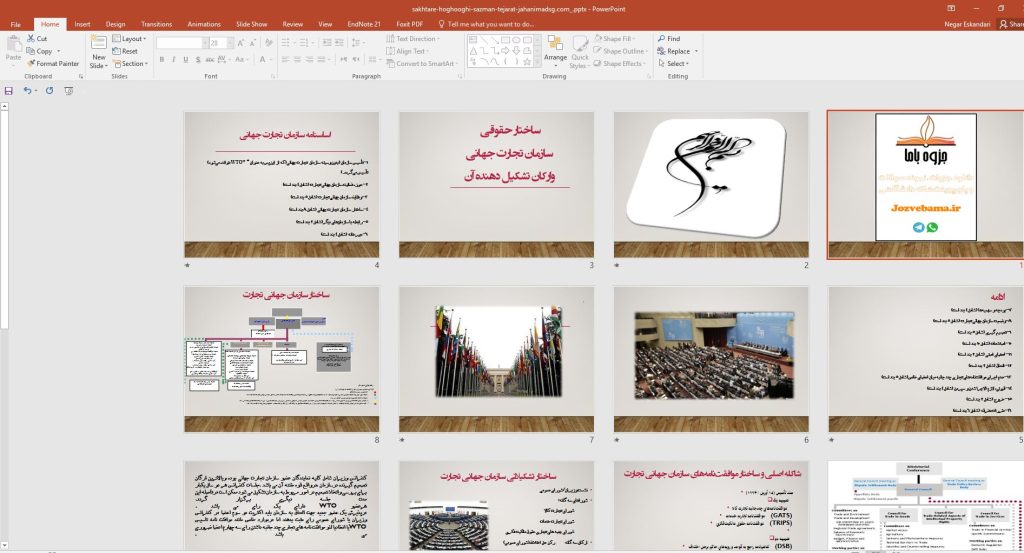
Task: Click the Text Direction button
Action: pos(413,39)
